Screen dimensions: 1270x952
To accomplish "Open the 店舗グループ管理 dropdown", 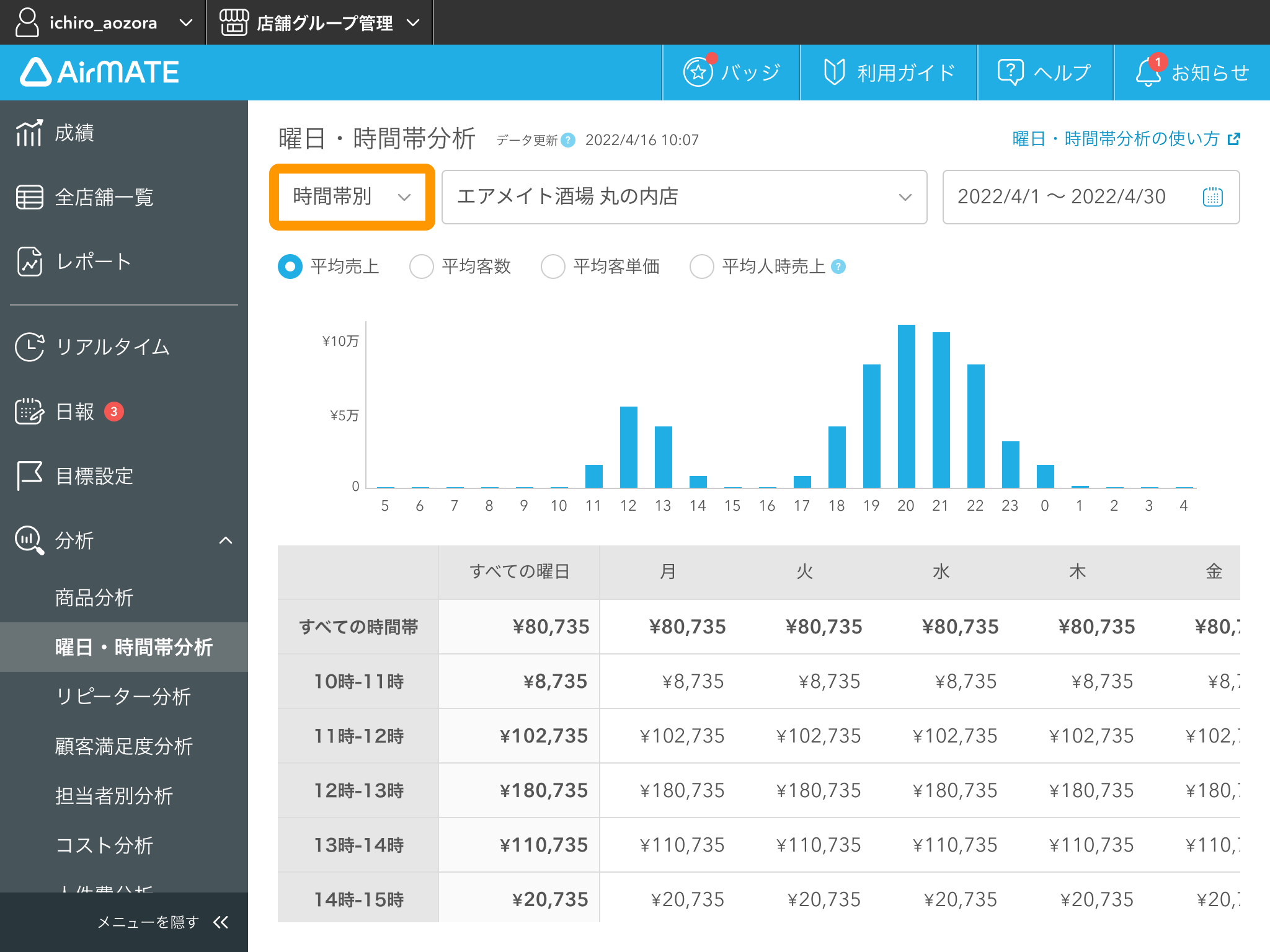I will click(319, 22).
